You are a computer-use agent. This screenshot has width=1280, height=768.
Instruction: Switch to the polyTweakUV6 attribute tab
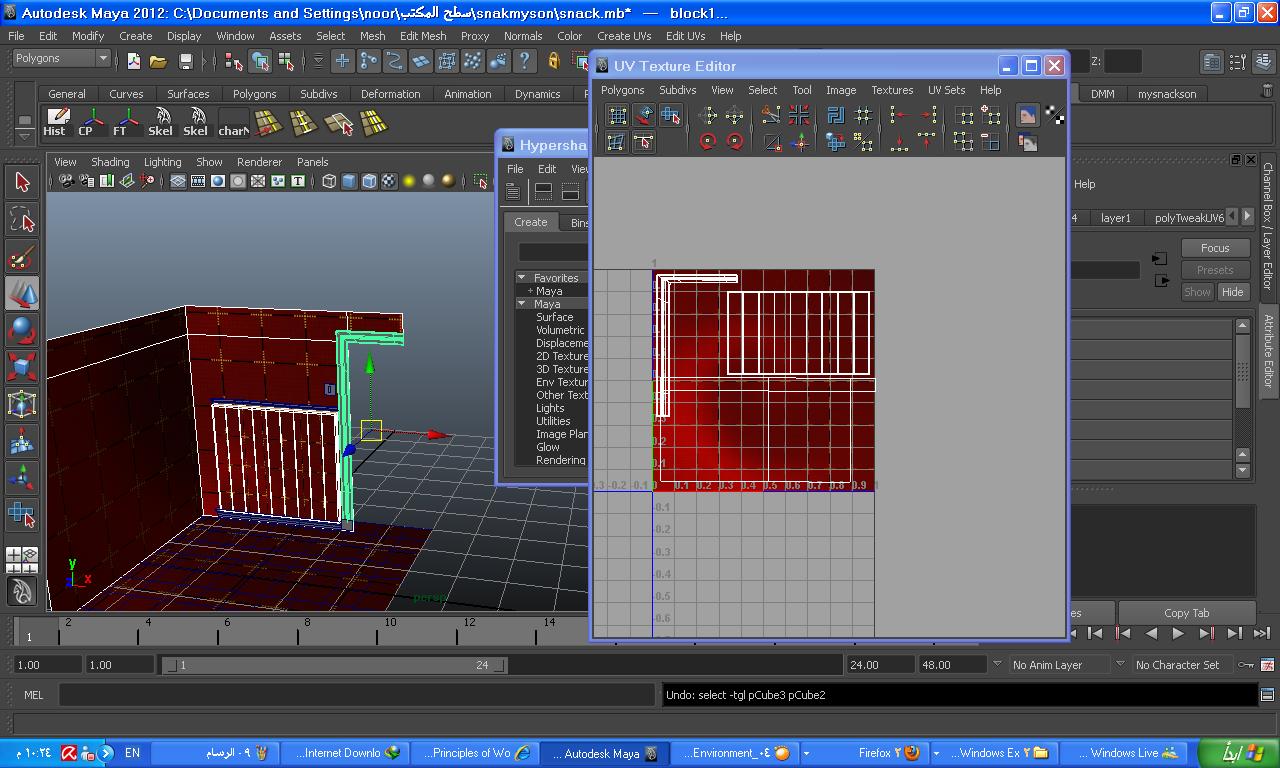pos(1189,217)
